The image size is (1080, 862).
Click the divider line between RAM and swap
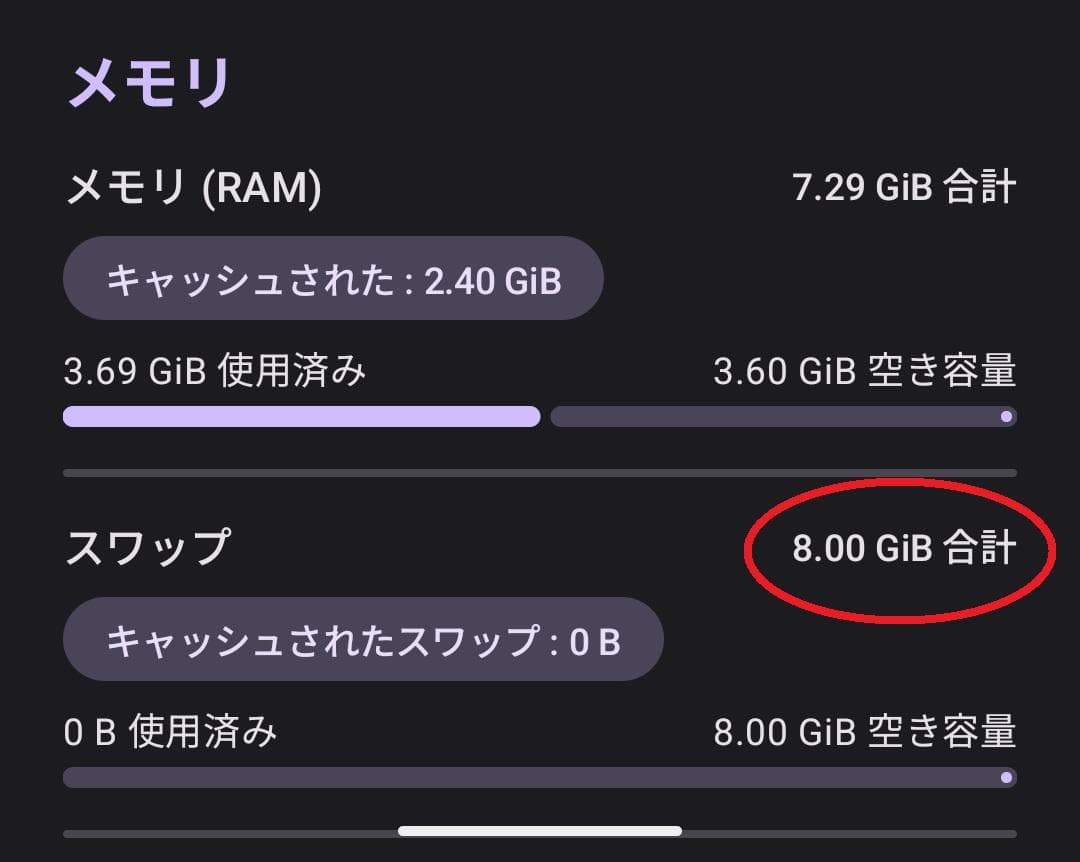[x=540, y=470]
